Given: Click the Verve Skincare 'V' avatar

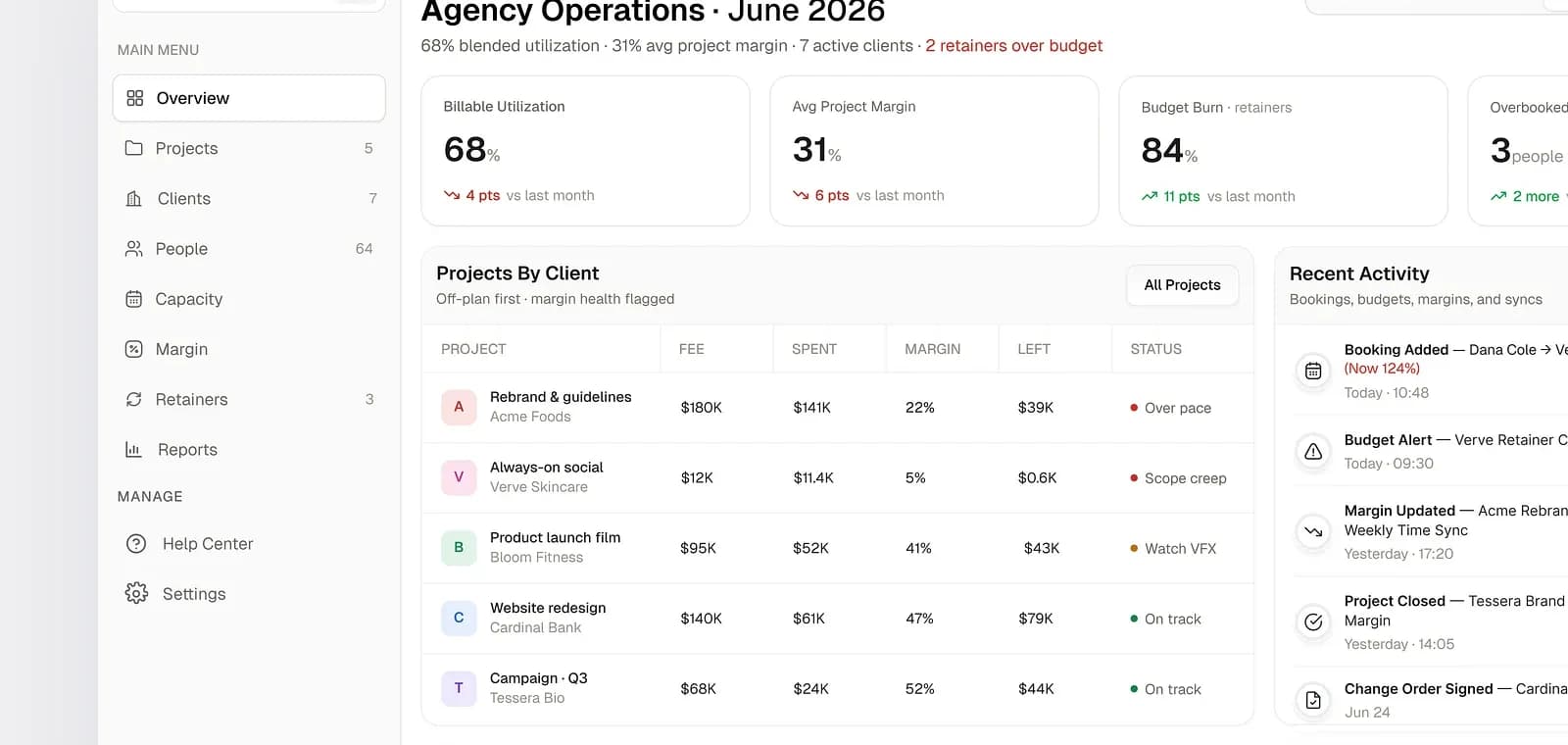Looking at the screenshot, I should point(459,477).
